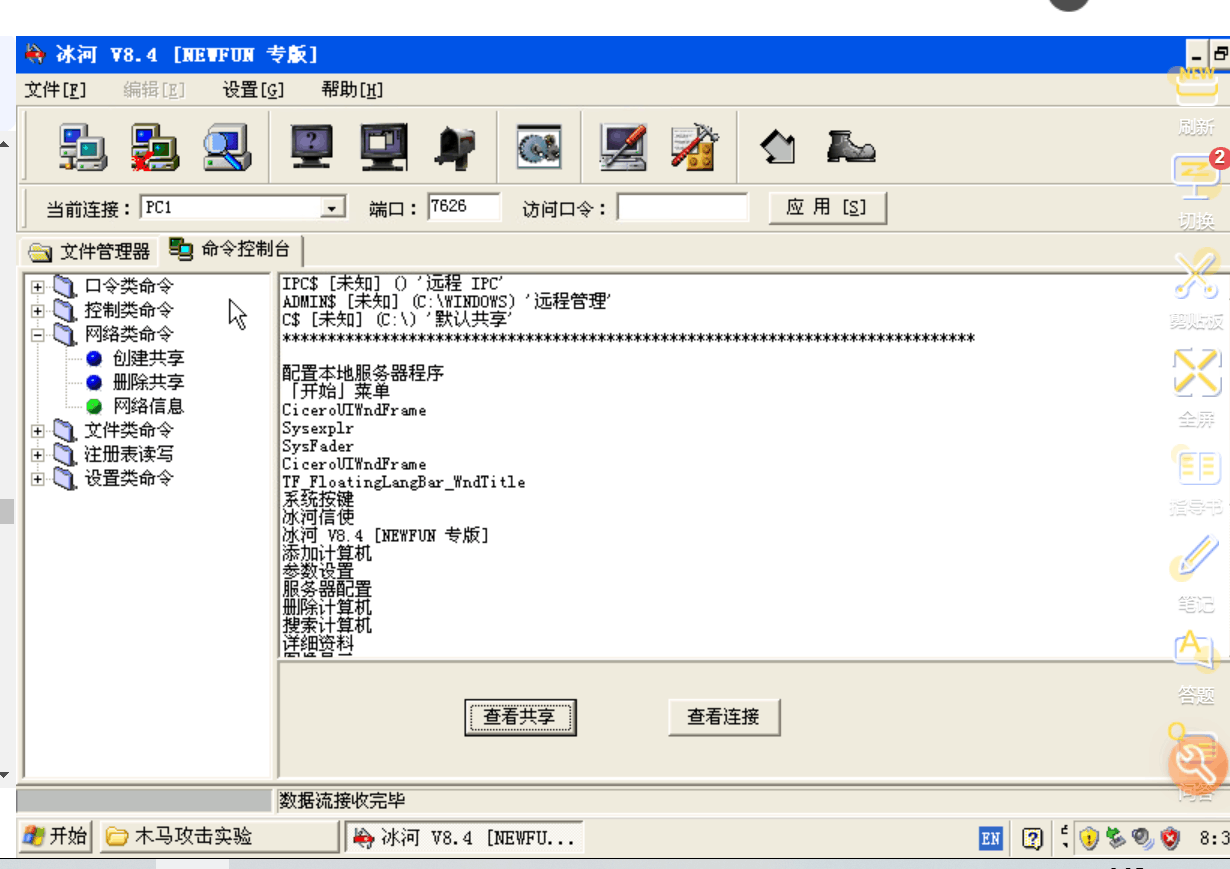Click the 应用[S] button
This screenshot has height=869, width=1230.
827,208
